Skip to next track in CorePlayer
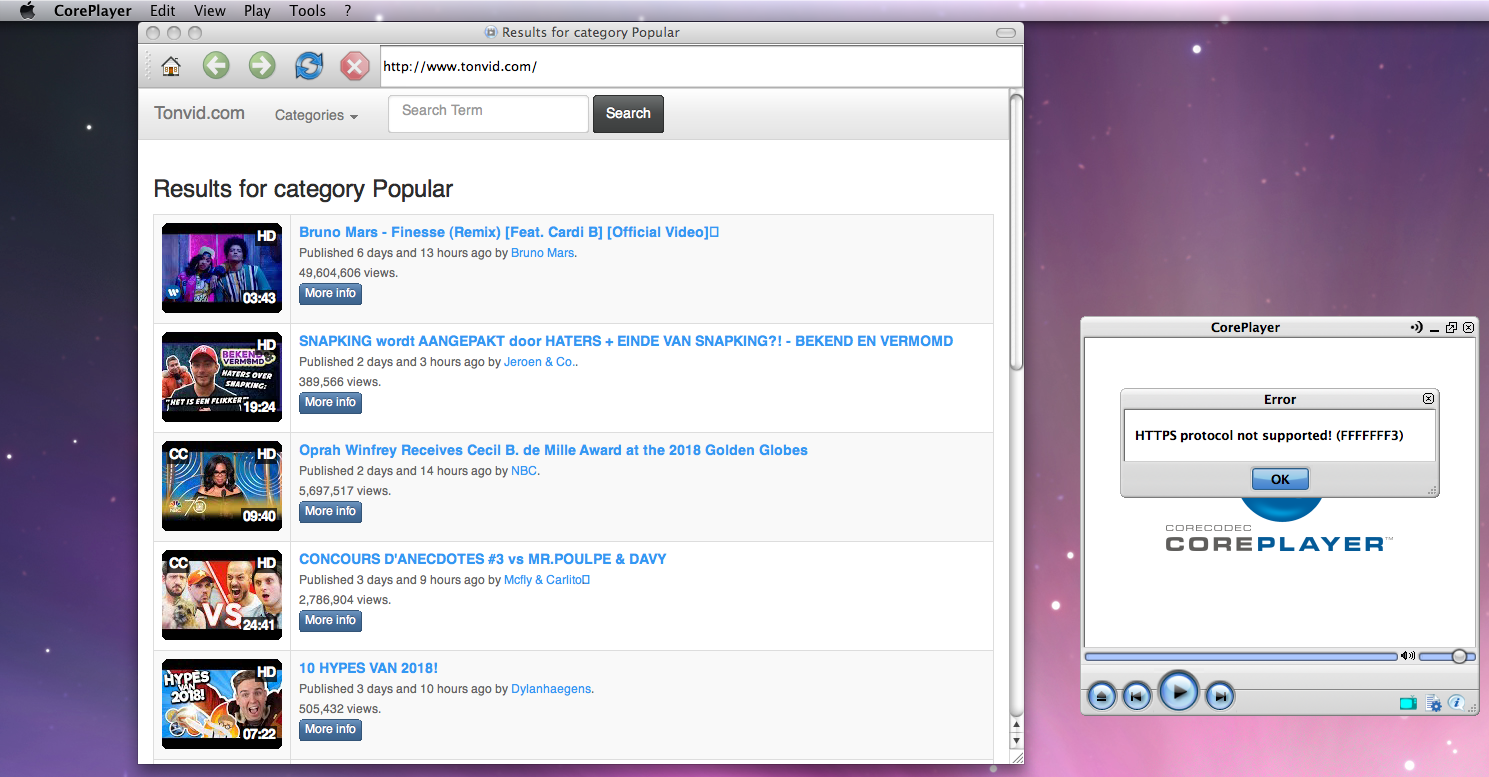 point(1219,695)
